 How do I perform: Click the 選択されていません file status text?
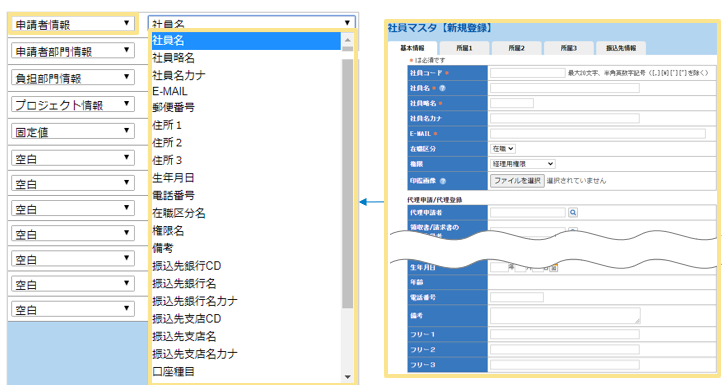click(576, 181)
